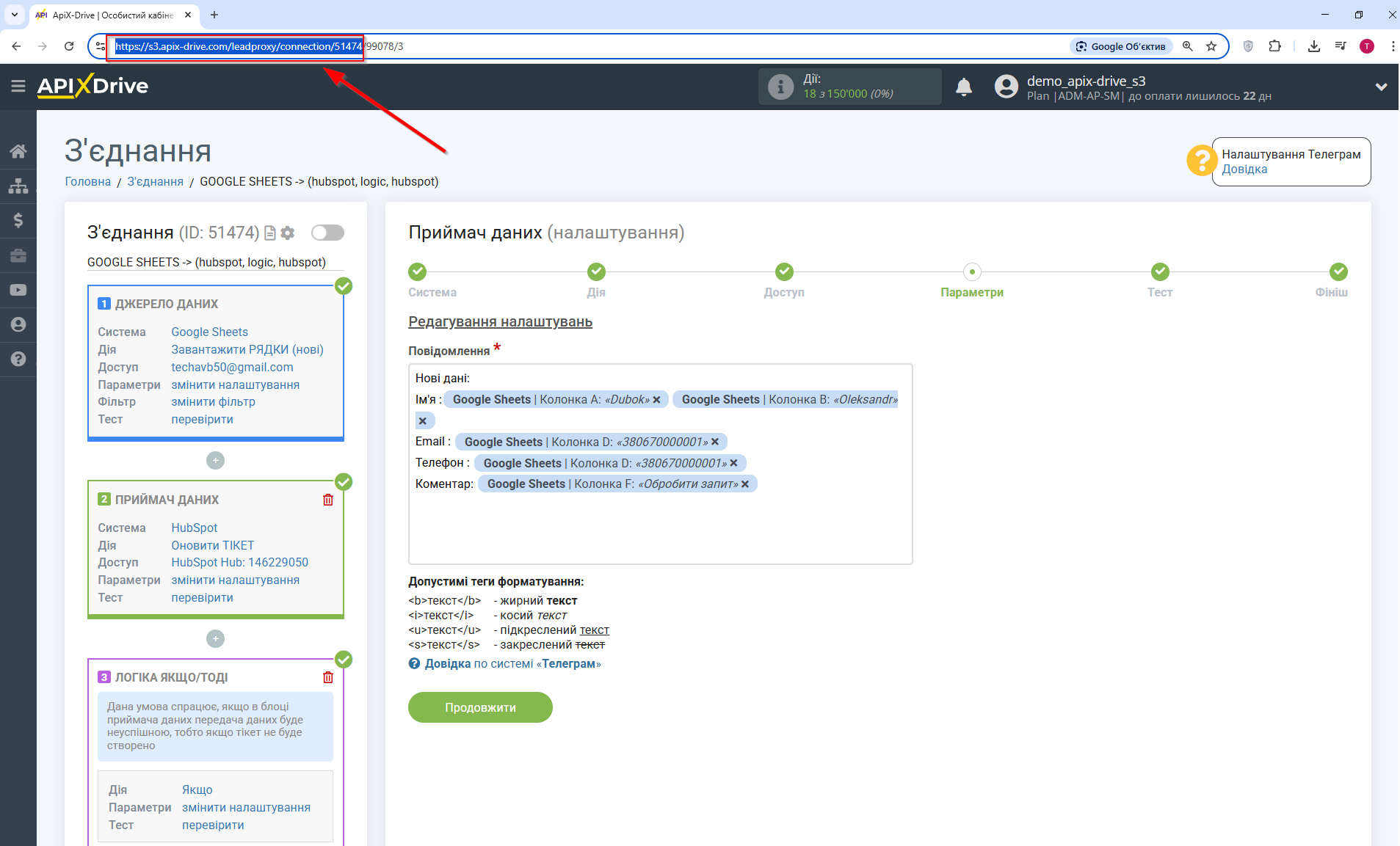Click the Продовжити button
The image size is (1400, 846).
click(480, 707)
